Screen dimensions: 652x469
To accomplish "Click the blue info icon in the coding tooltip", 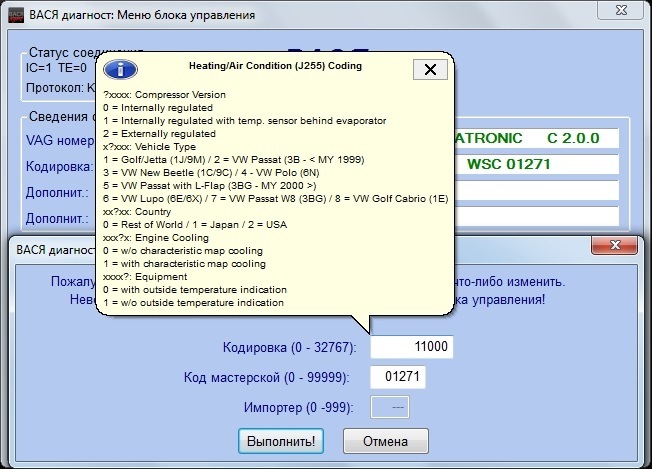I will 120,69.
